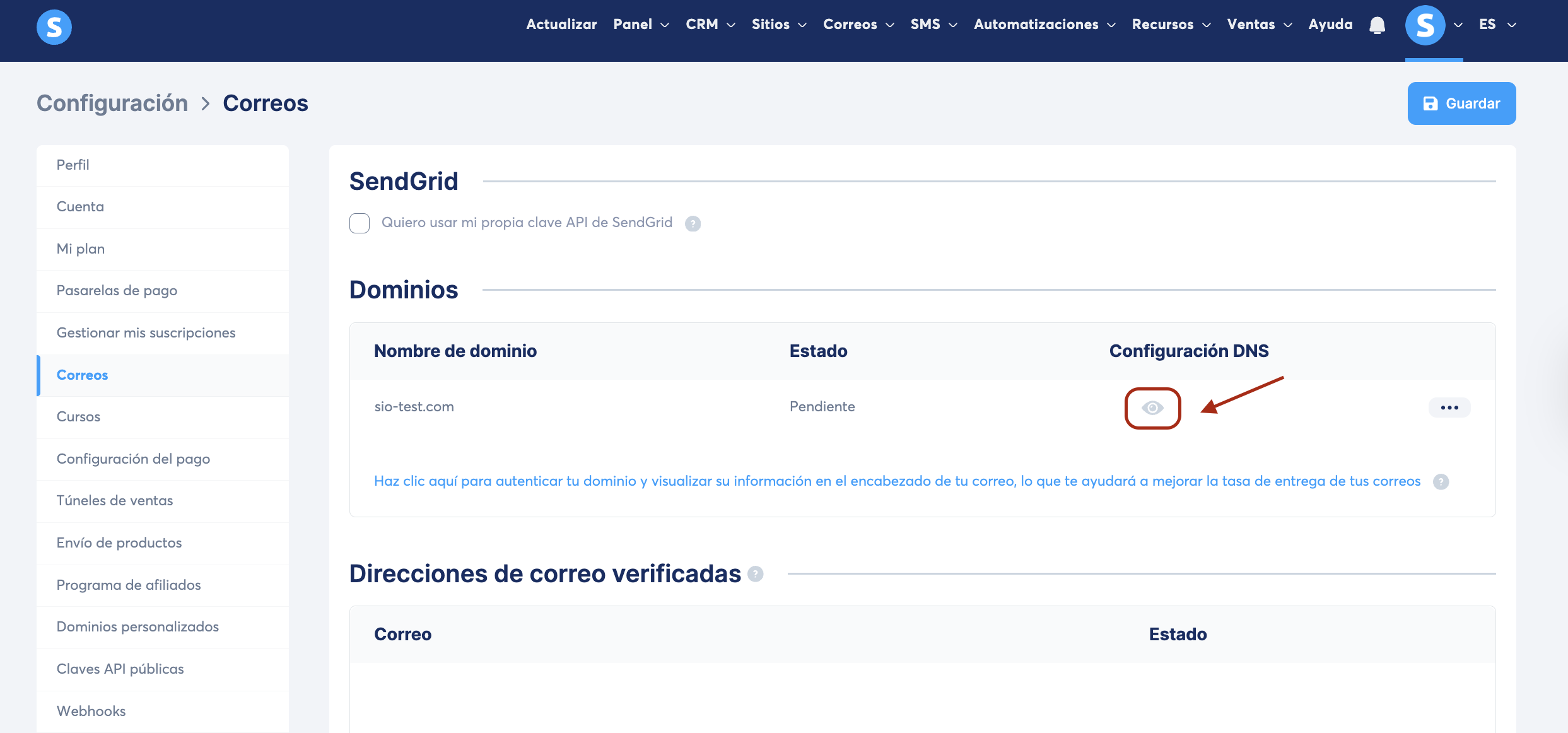Go to Configuración breadcrumb

[112, 103]
